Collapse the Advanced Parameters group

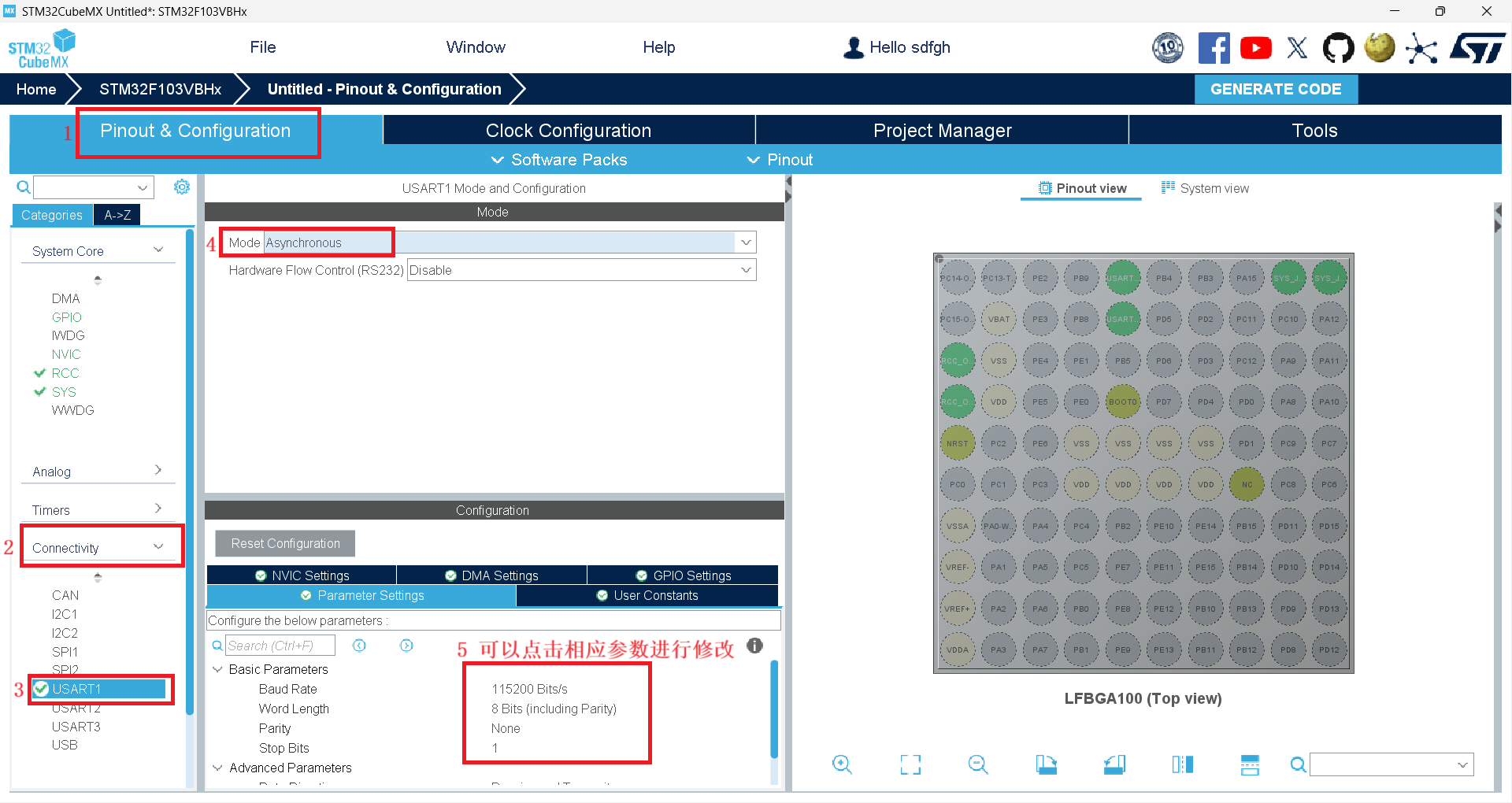click(218, 768)
